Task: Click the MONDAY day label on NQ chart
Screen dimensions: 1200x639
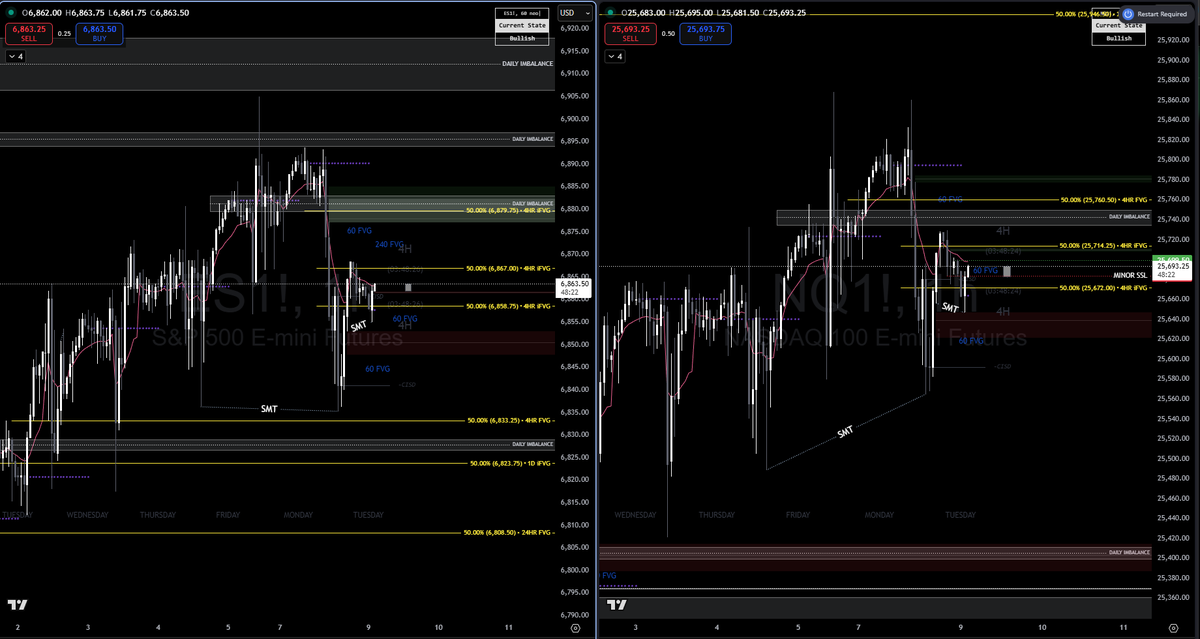Action: coord(879,515)
